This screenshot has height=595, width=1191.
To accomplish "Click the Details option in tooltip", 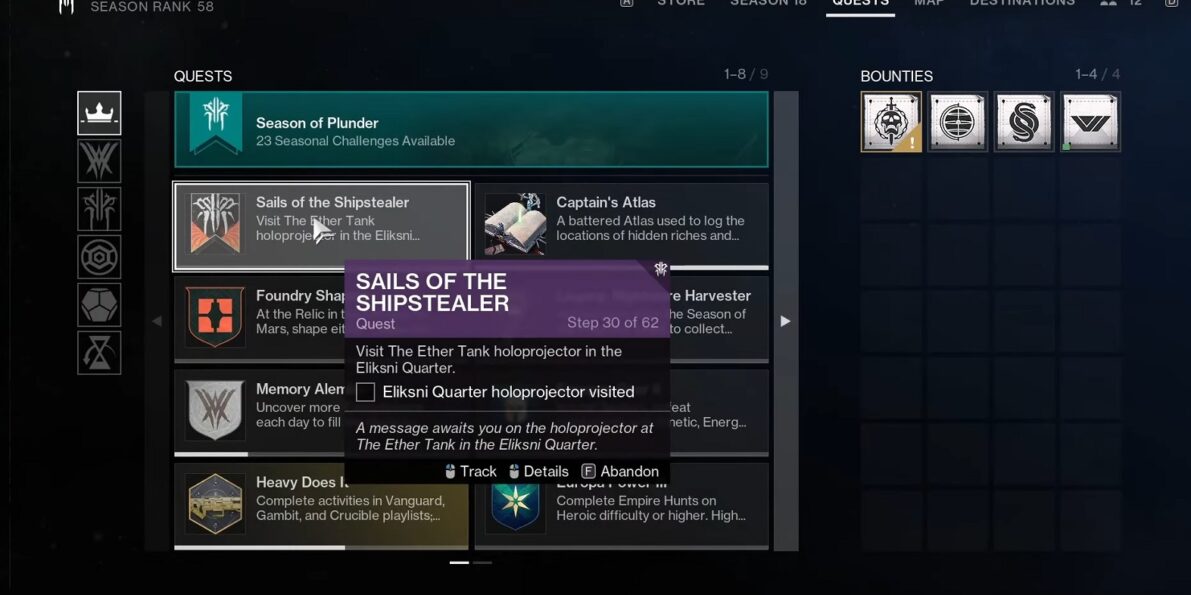I will pyautogui.click(x=539, y=471).
